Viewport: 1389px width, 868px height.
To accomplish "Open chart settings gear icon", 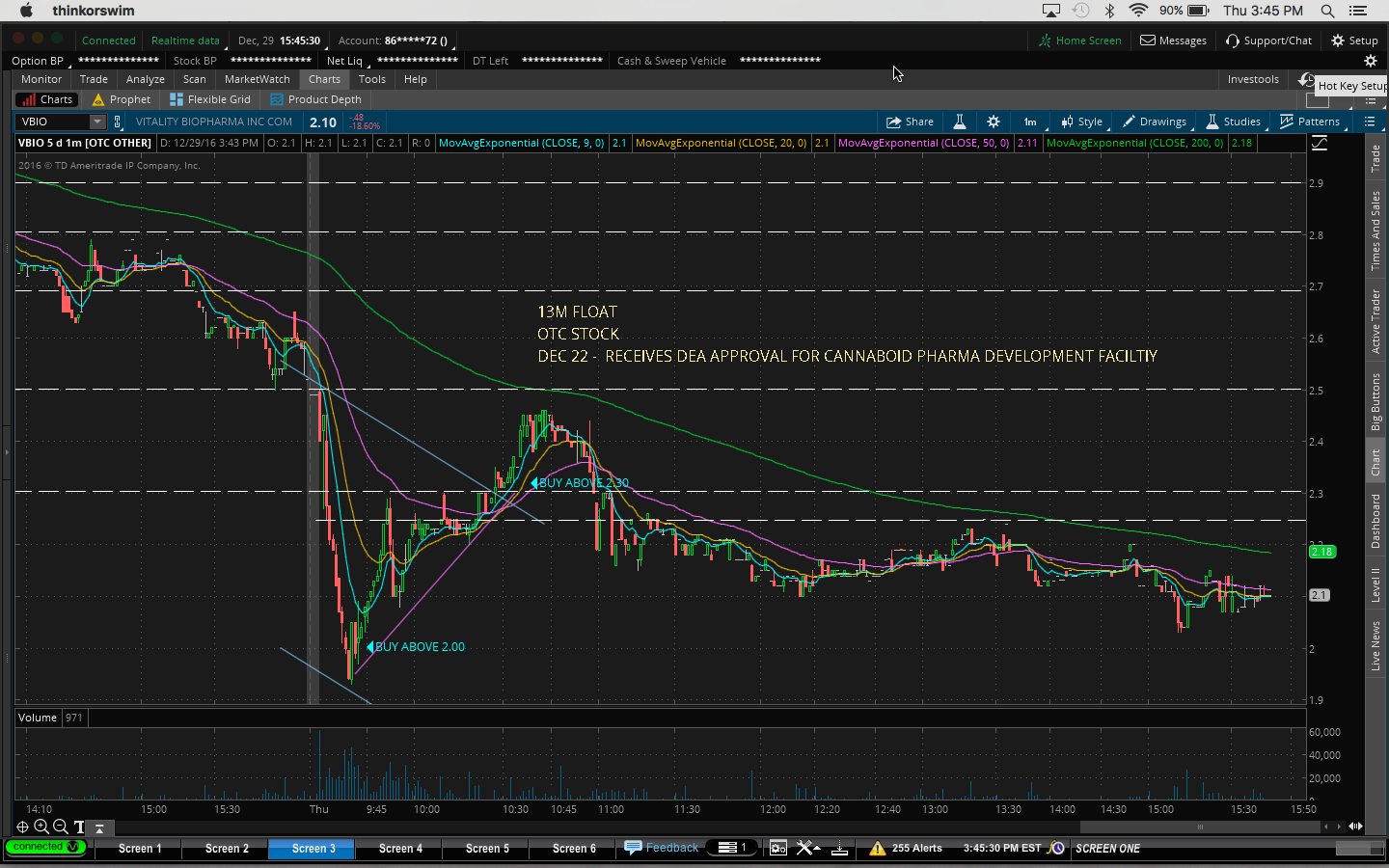I will click(x=994, y=122).
